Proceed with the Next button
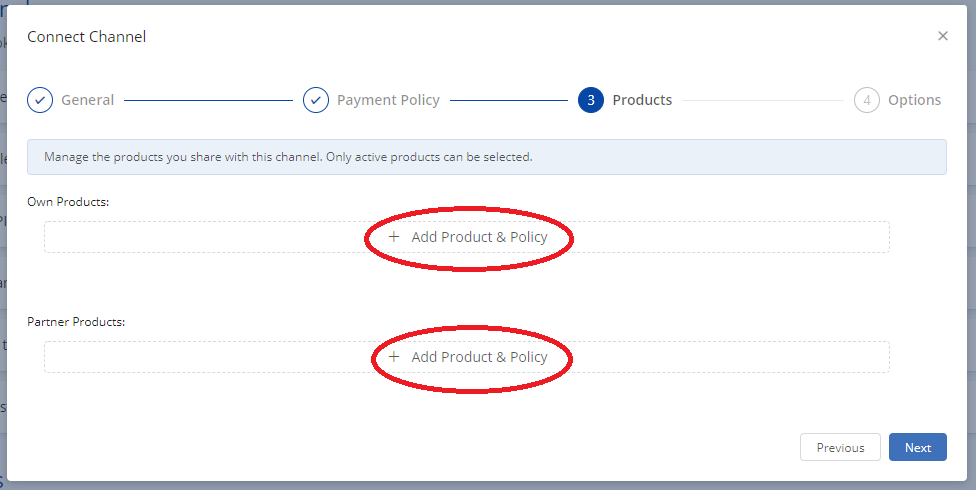976x490 pixels. pyautogui.click(x=917, y=447)
